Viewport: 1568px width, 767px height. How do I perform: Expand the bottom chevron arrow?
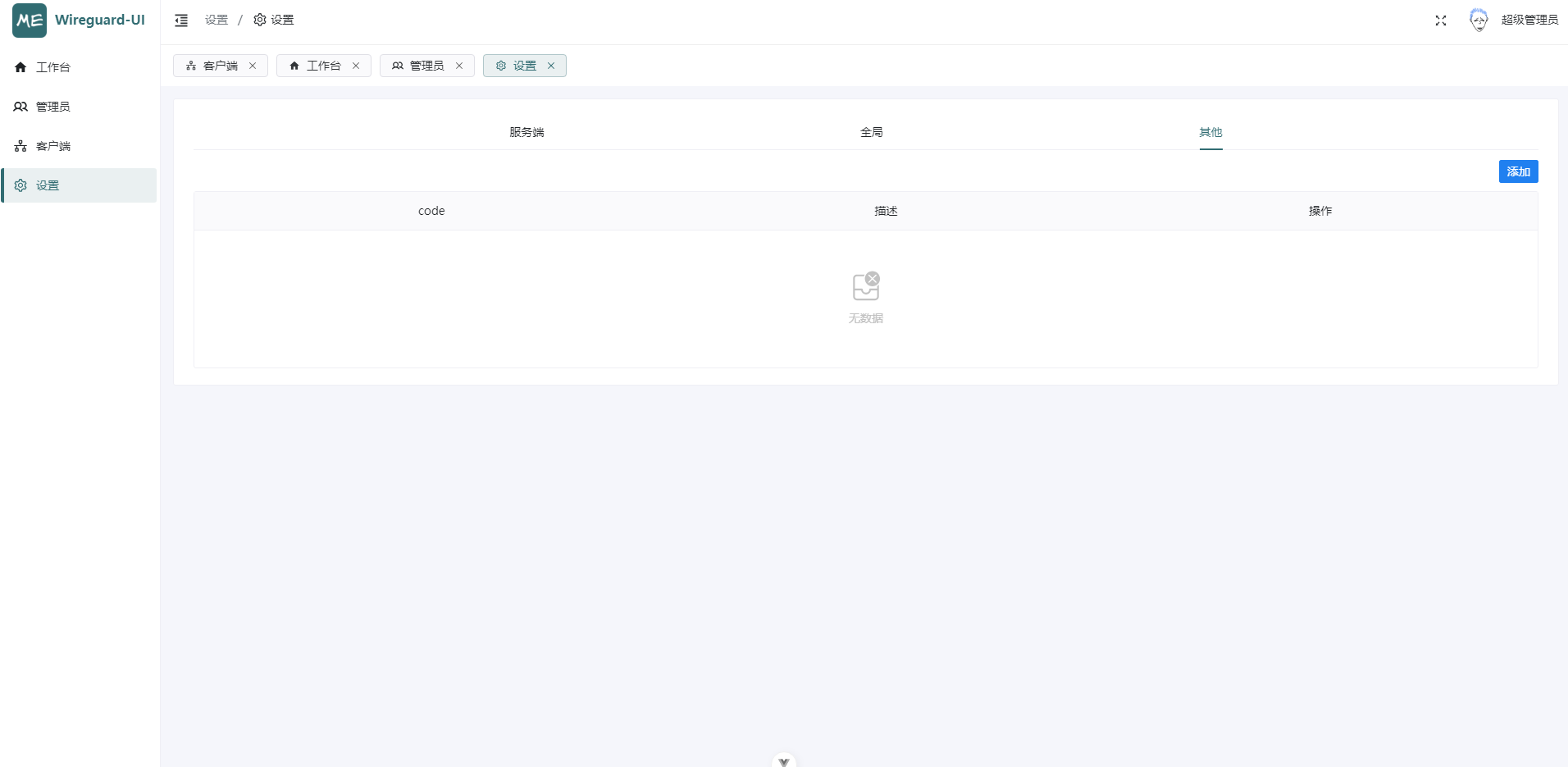pyautogui.click(x=784, y=760)
